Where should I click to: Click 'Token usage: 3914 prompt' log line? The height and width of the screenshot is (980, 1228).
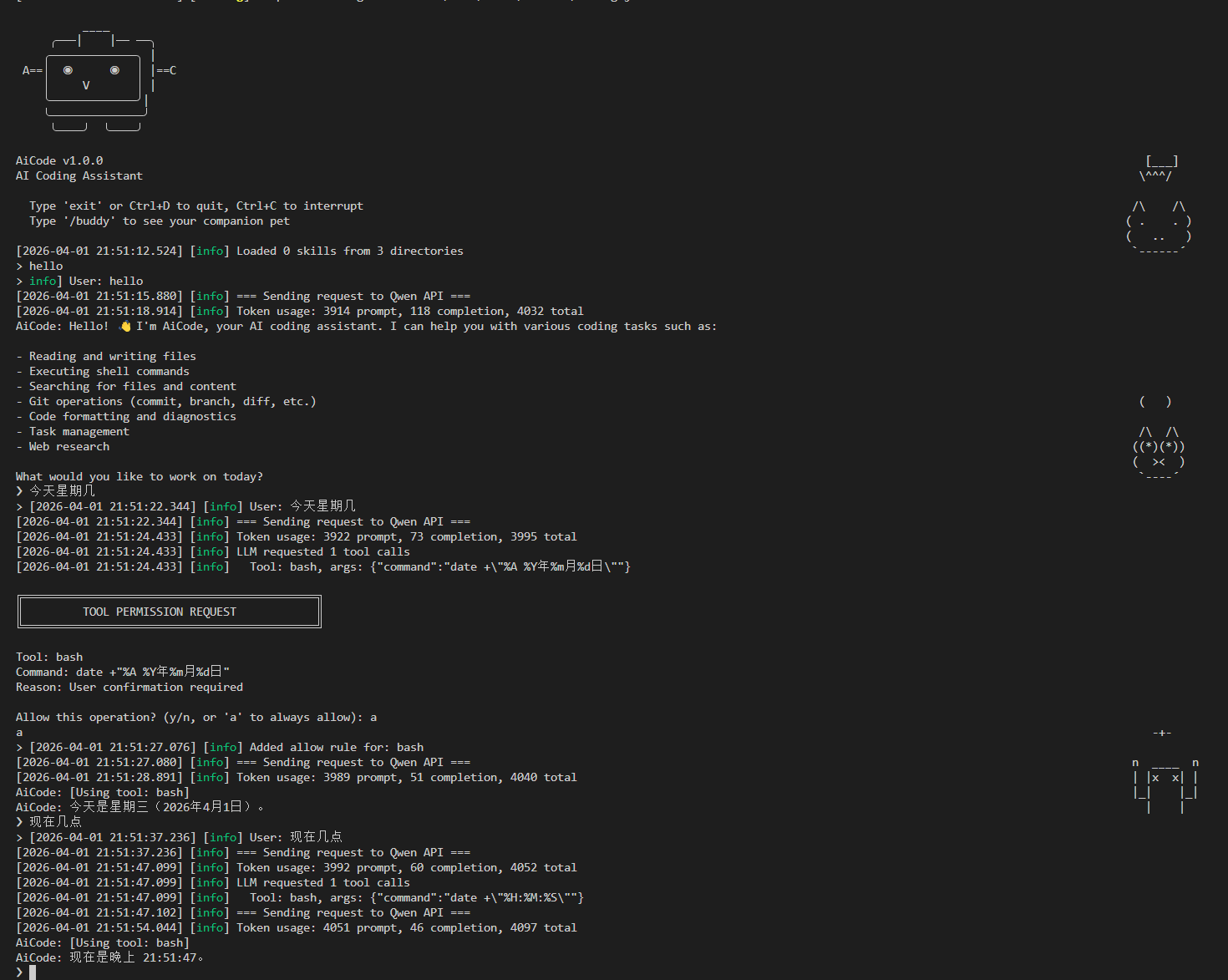tap(300, 311)
